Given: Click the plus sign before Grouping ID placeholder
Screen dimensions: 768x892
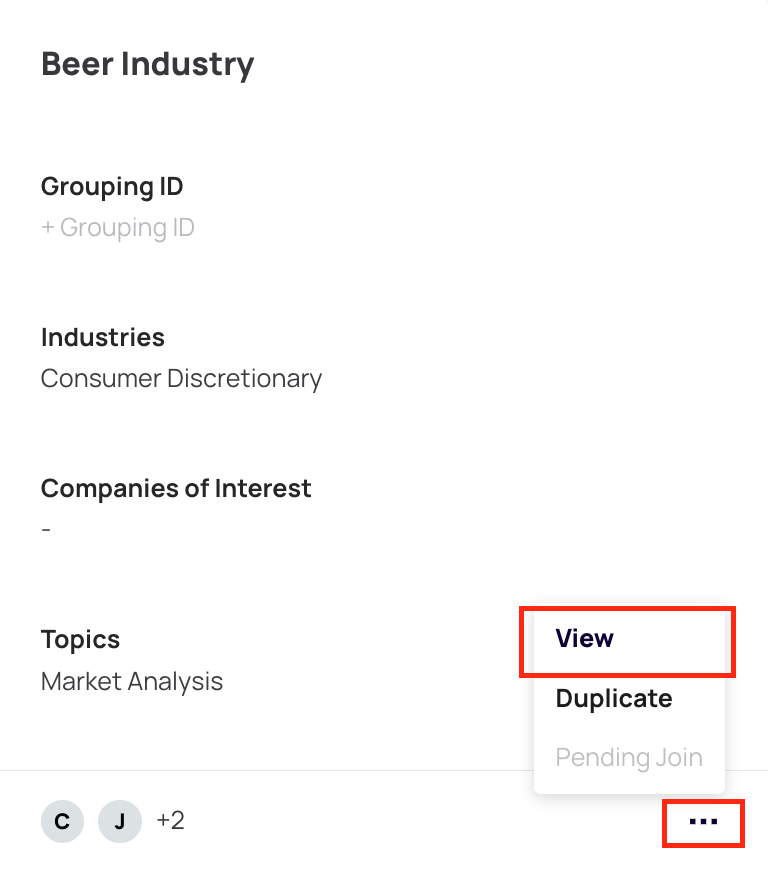Looking at the screenshot, I should click(x=47, y=228).
